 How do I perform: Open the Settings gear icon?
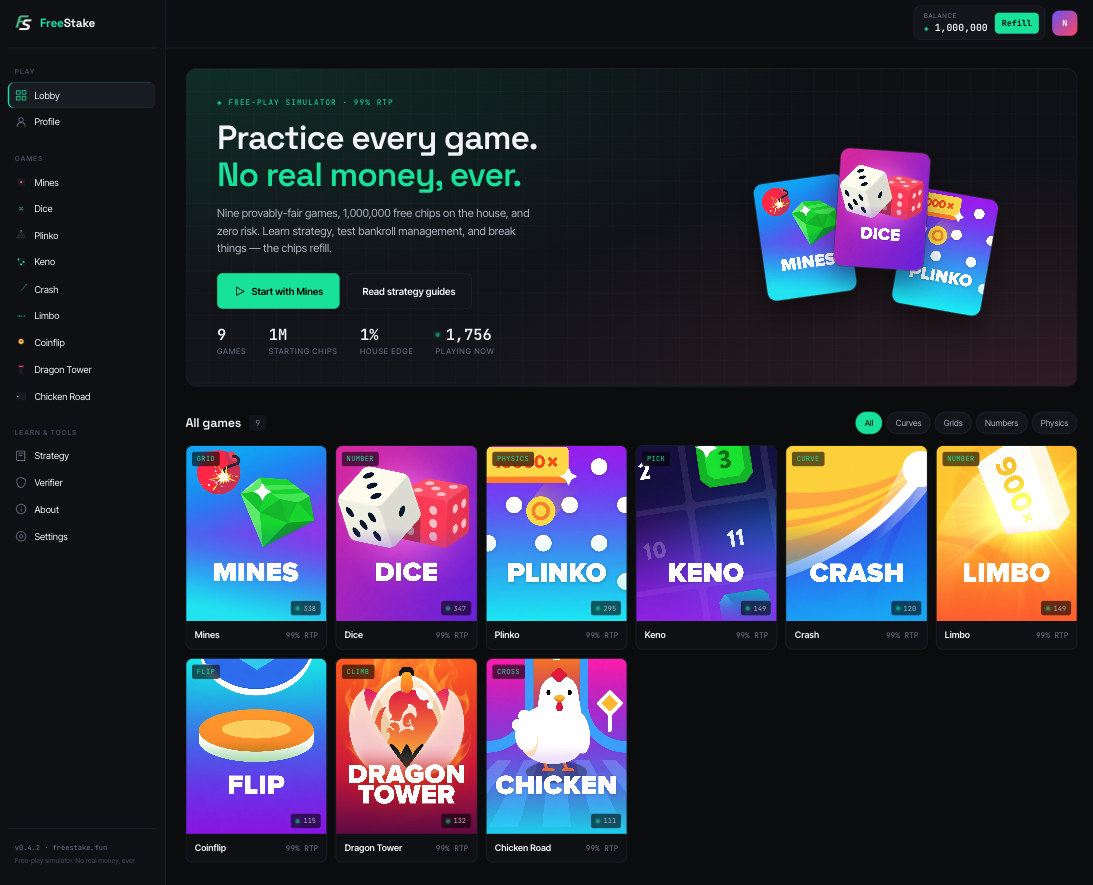click(x=21, y=537)
